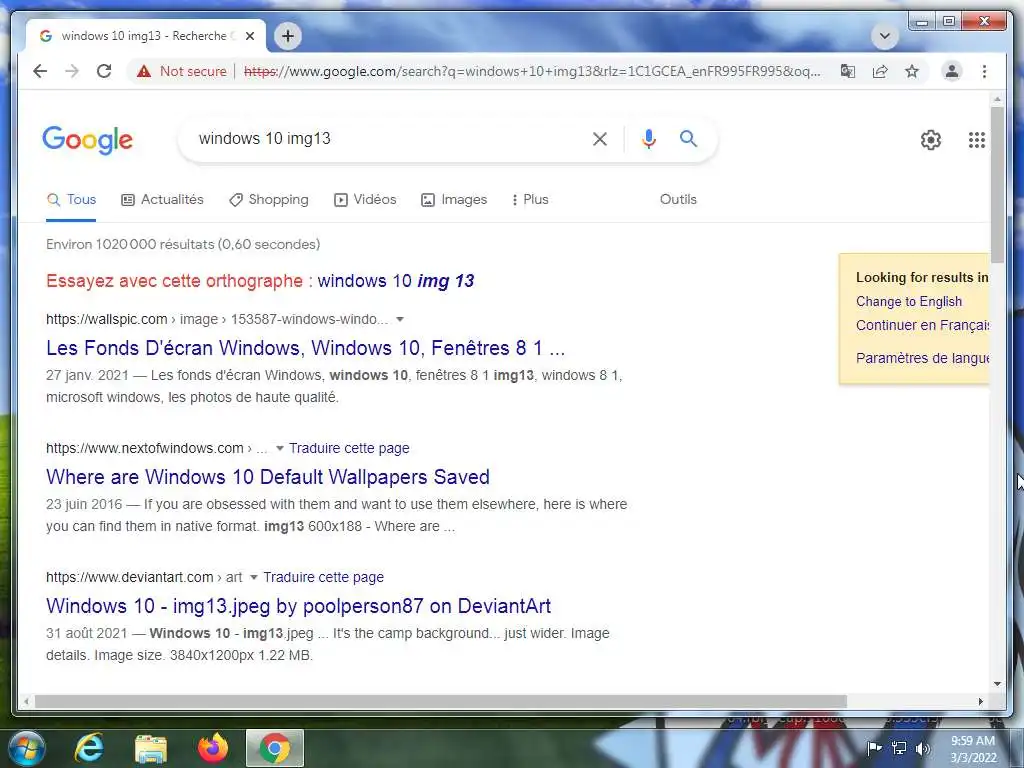The height and width of the screenshot is (768, 1024).
Task: Click the scroll right arrow of the horizontal scrollbar
Action: tap(980, 701)
